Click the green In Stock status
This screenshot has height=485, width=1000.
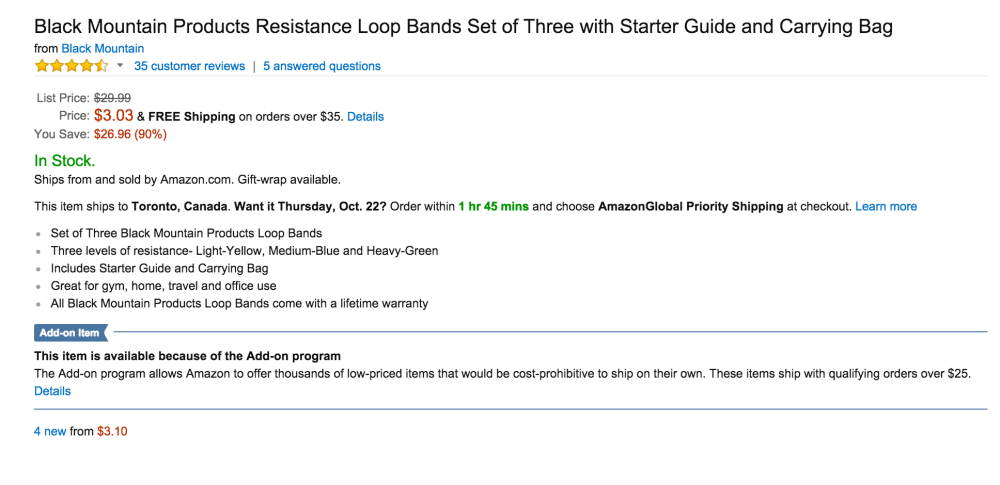click(65, 161)
